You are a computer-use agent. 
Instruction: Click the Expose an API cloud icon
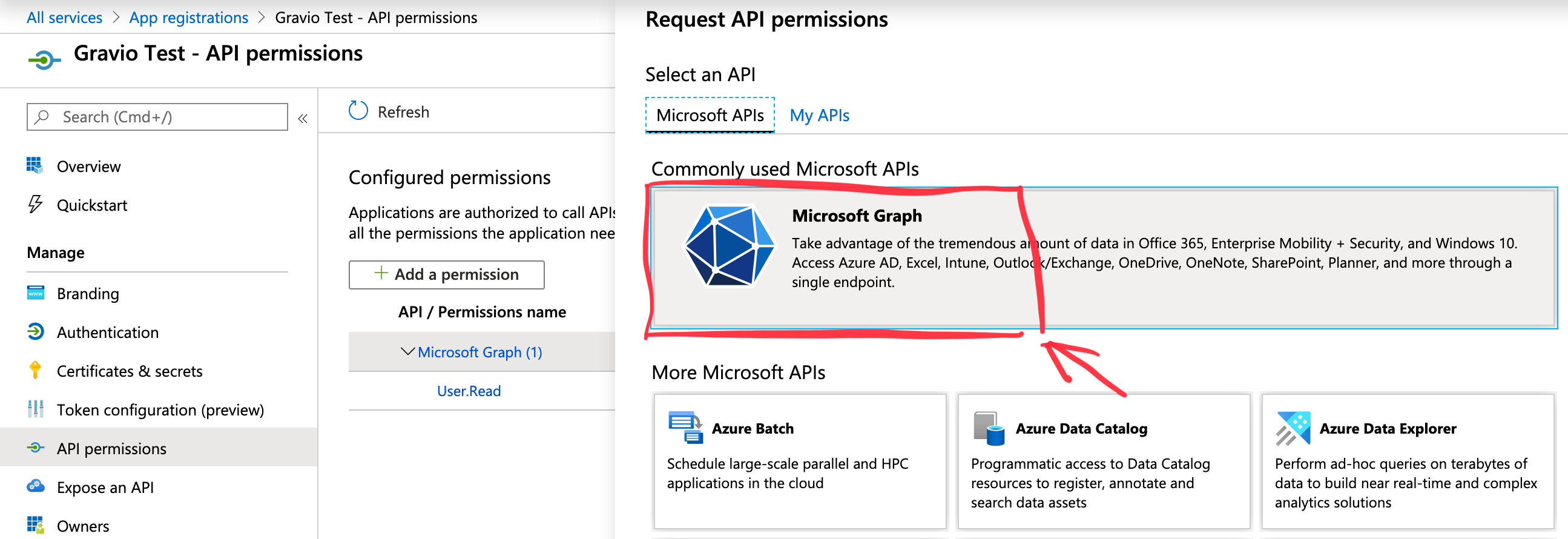pos(35,487)
